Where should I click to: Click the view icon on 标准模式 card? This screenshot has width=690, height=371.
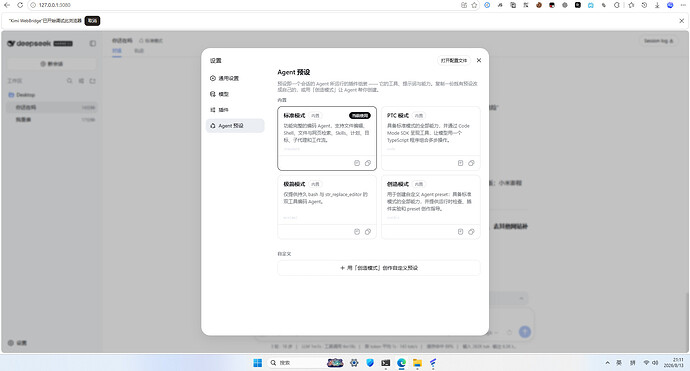(357, 163)
